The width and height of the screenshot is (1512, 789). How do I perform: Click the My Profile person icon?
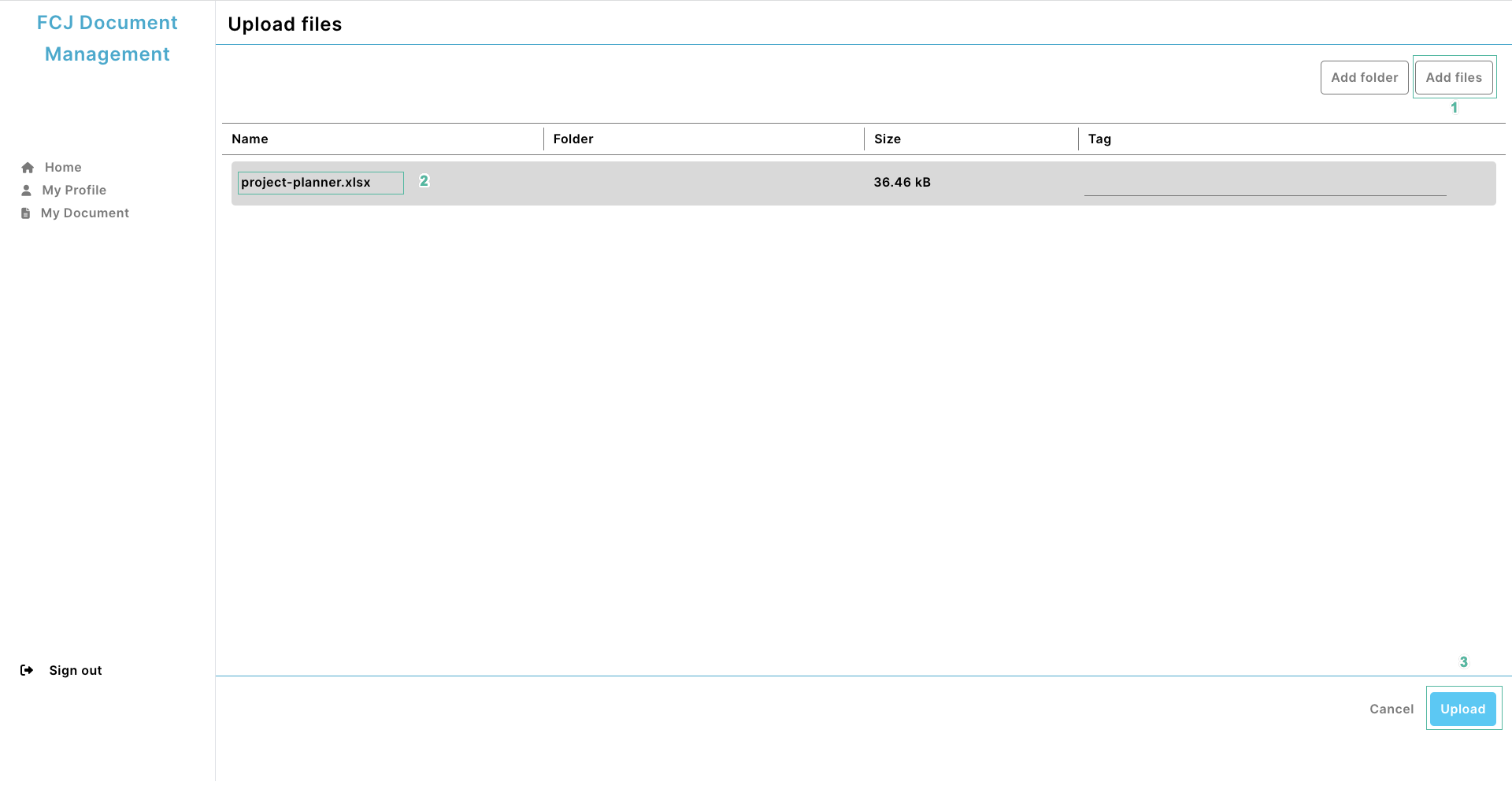click(x=26, y=191)
